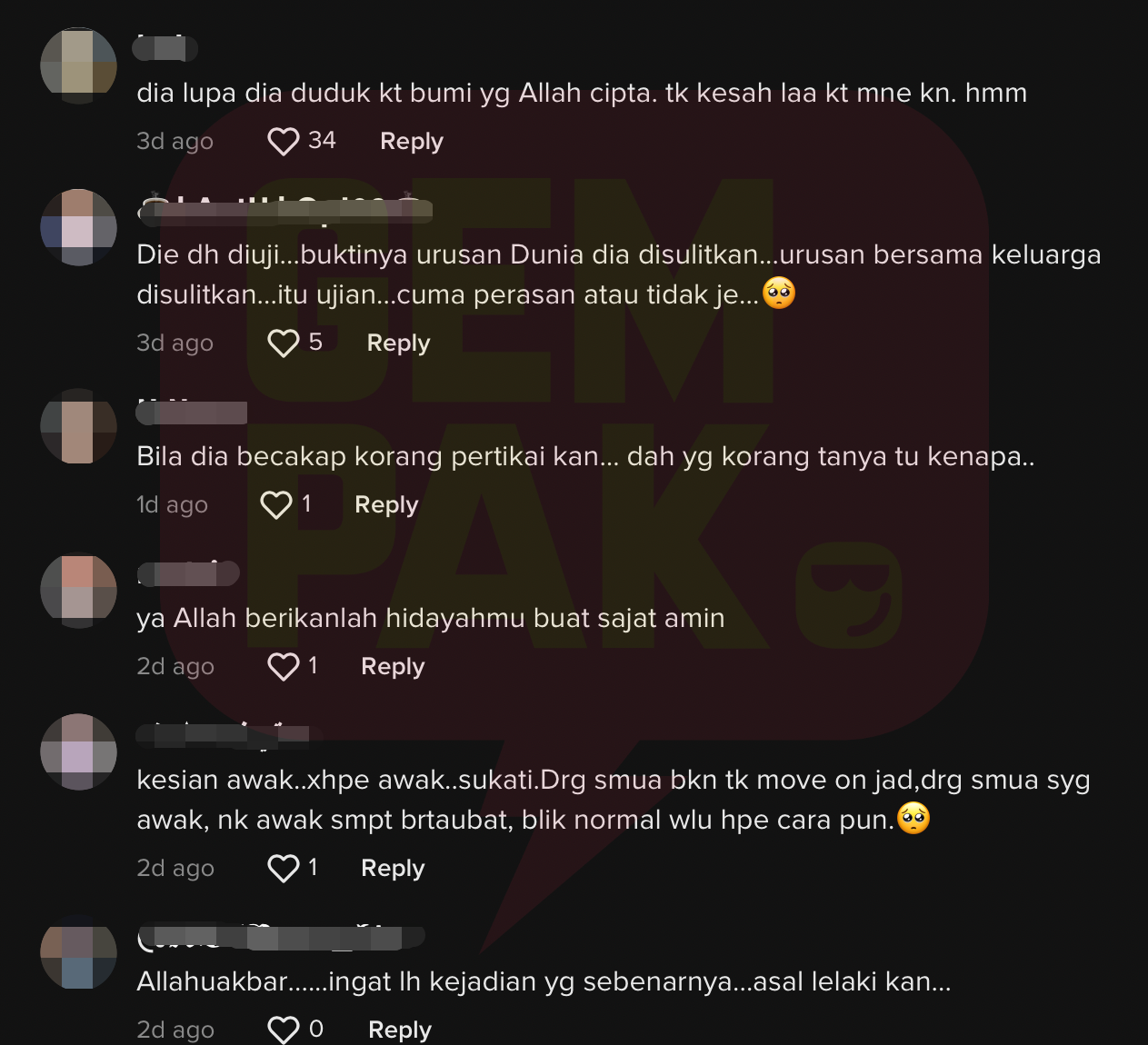Viewport: 1148px width, 1045px height.
Task: Open avatar of first commenter
Action: click(x=79, y=65)
